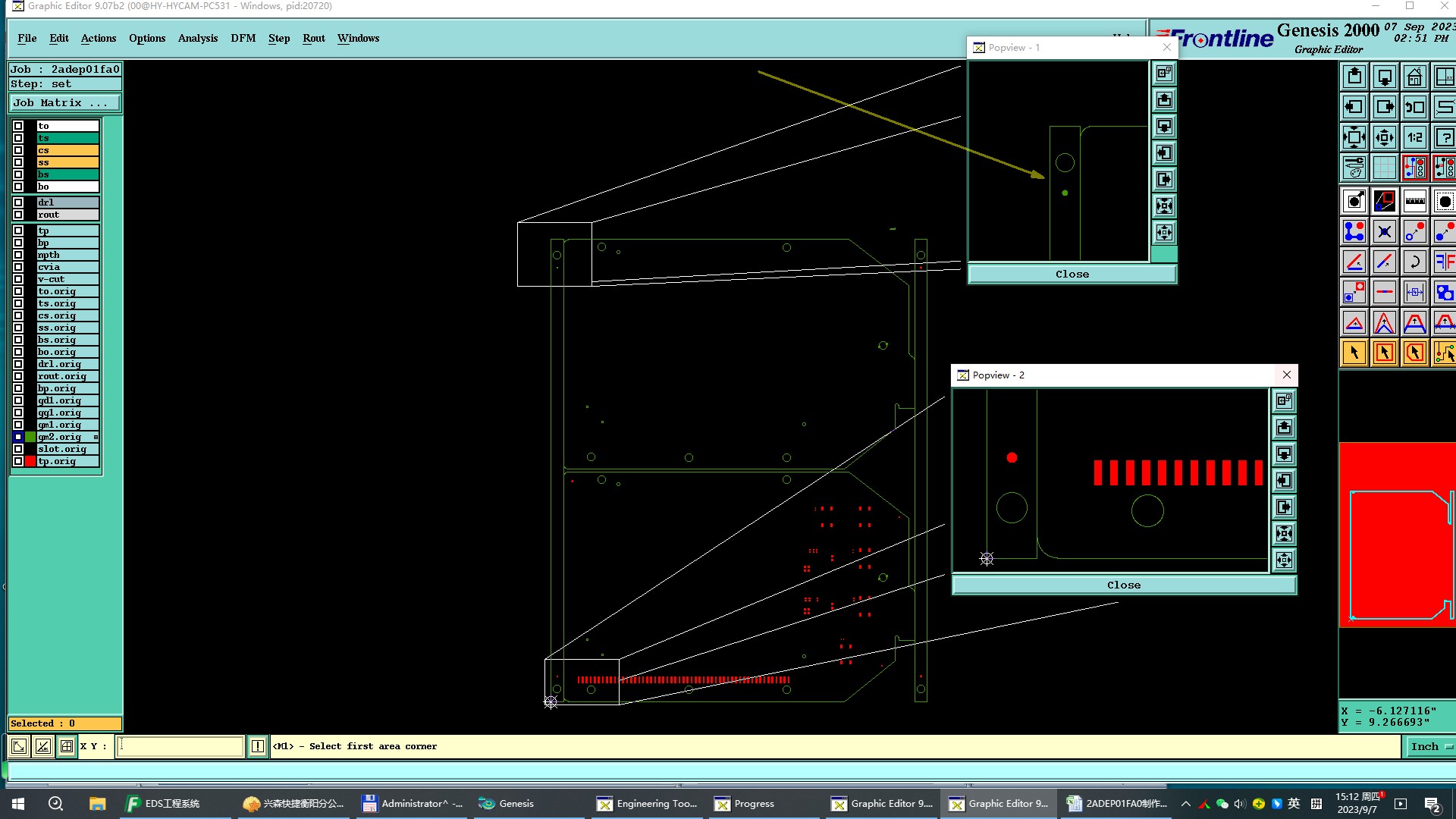Image resolution: width=1456 pixels, height=819 pixels.
Task: Open the DFM menu
Action: click(x=243, y=38)
